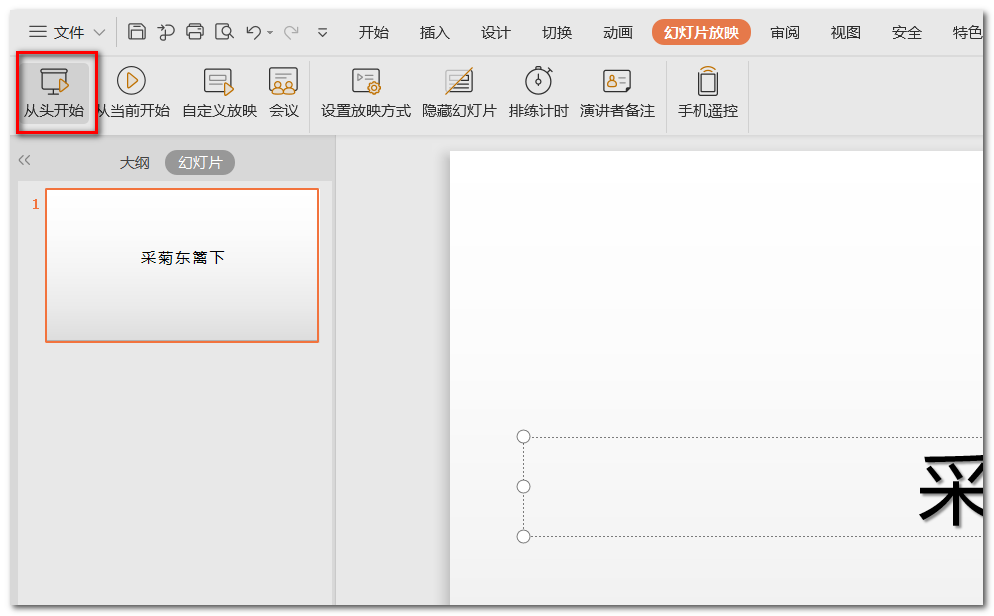Click the bottom-left text box handle
Image resolution: width=994 pixels, height=616 pixels.
tap(523, 537)
